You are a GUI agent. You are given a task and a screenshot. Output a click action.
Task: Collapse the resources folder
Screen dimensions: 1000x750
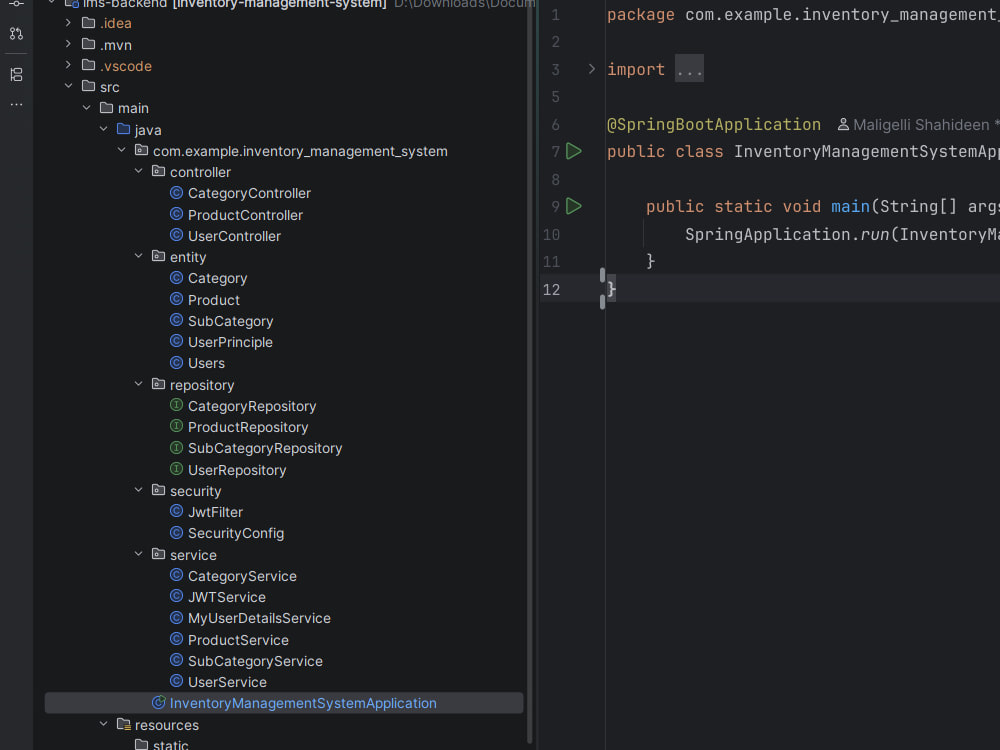[x=103, y=724]
